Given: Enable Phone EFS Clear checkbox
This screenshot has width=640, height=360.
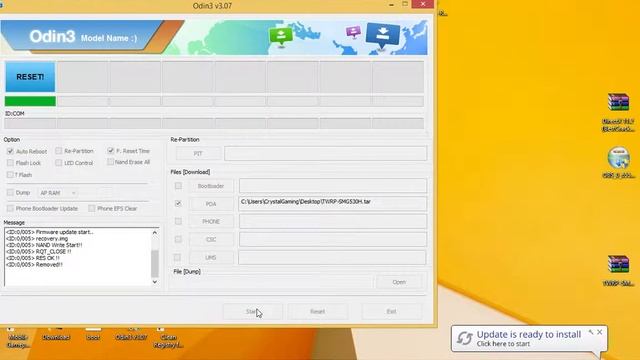Looking at the screenshot, I should [x=91, y=208].
